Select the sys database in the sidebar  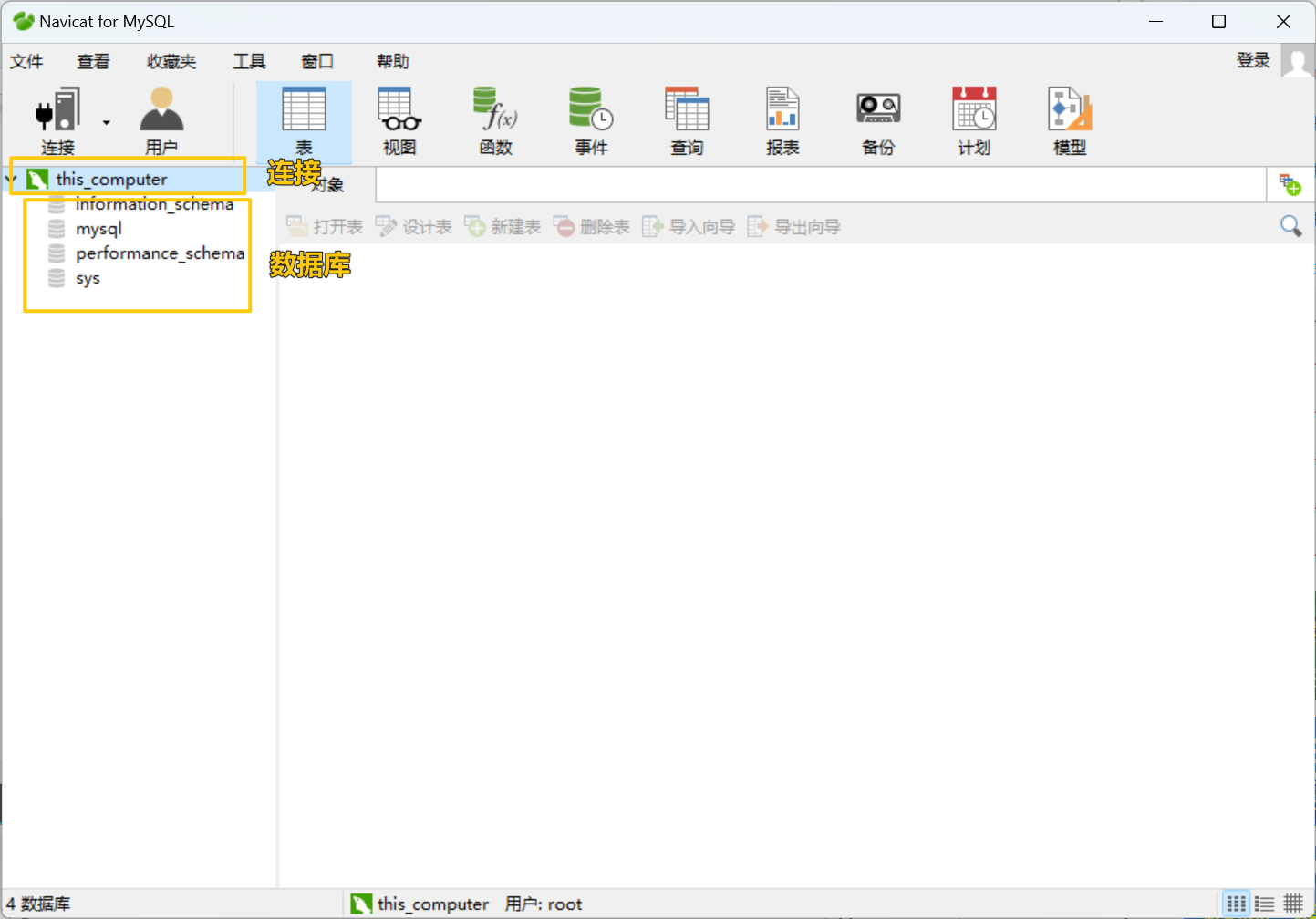88,278
